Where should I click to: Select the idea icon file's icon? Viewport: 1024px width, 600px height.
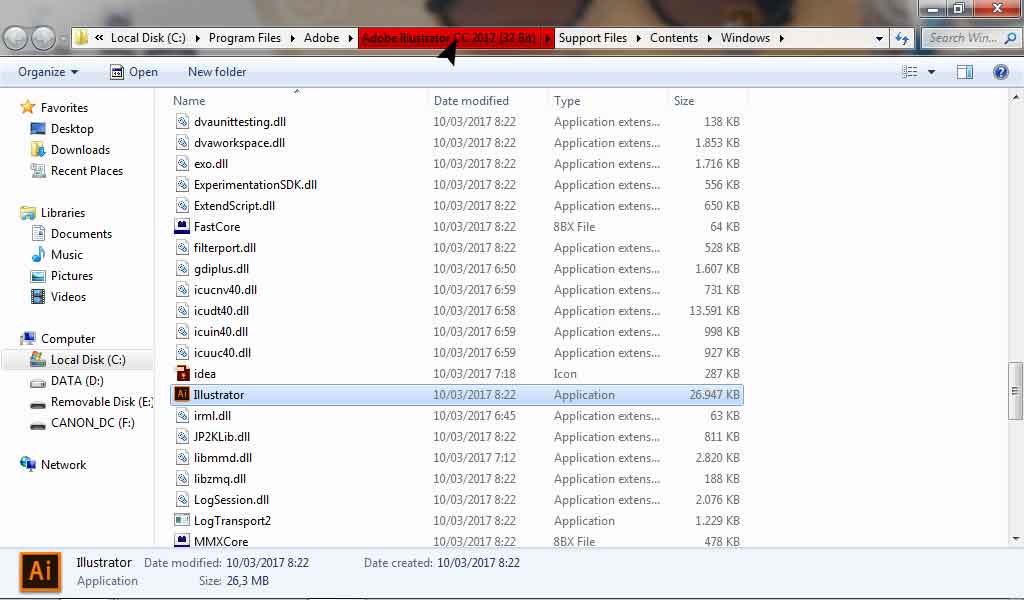[182, 373]
